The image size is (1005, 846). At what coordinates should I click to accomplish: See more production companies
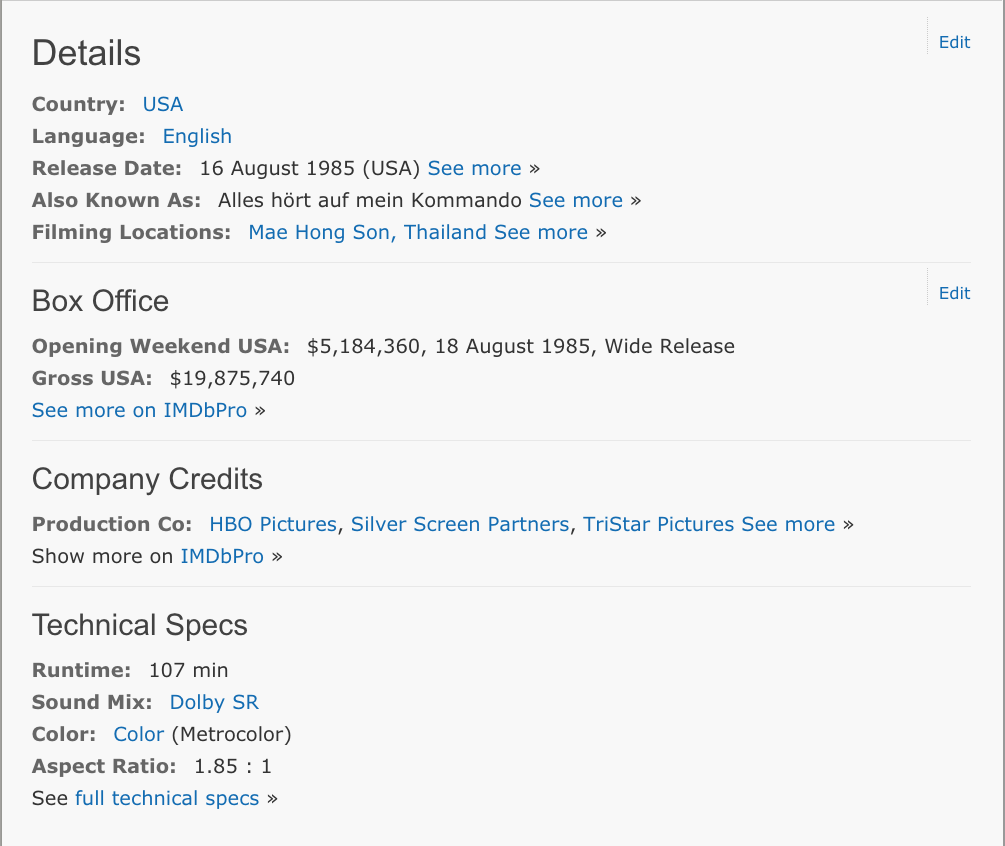(788, 524)
